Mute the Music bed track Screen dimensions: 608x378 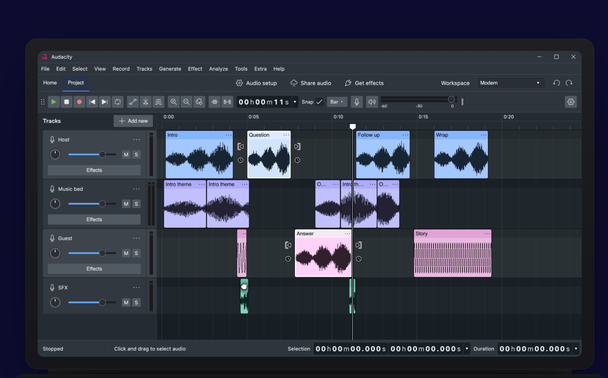pos(126,204)
